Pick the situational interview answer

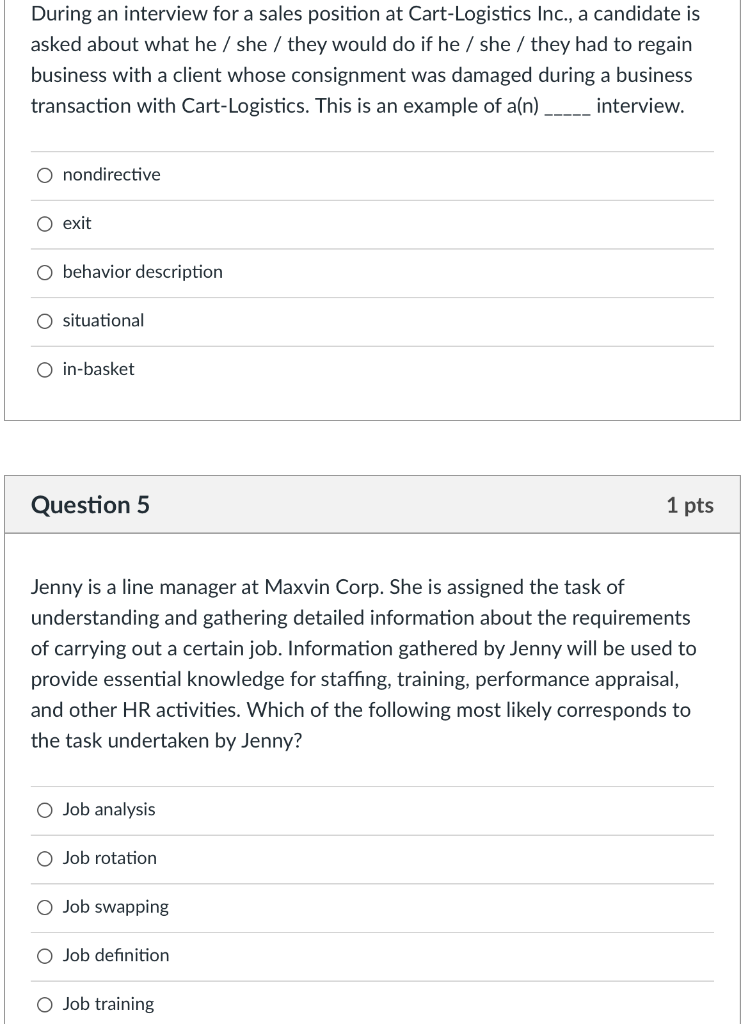(x=44, y=321)
